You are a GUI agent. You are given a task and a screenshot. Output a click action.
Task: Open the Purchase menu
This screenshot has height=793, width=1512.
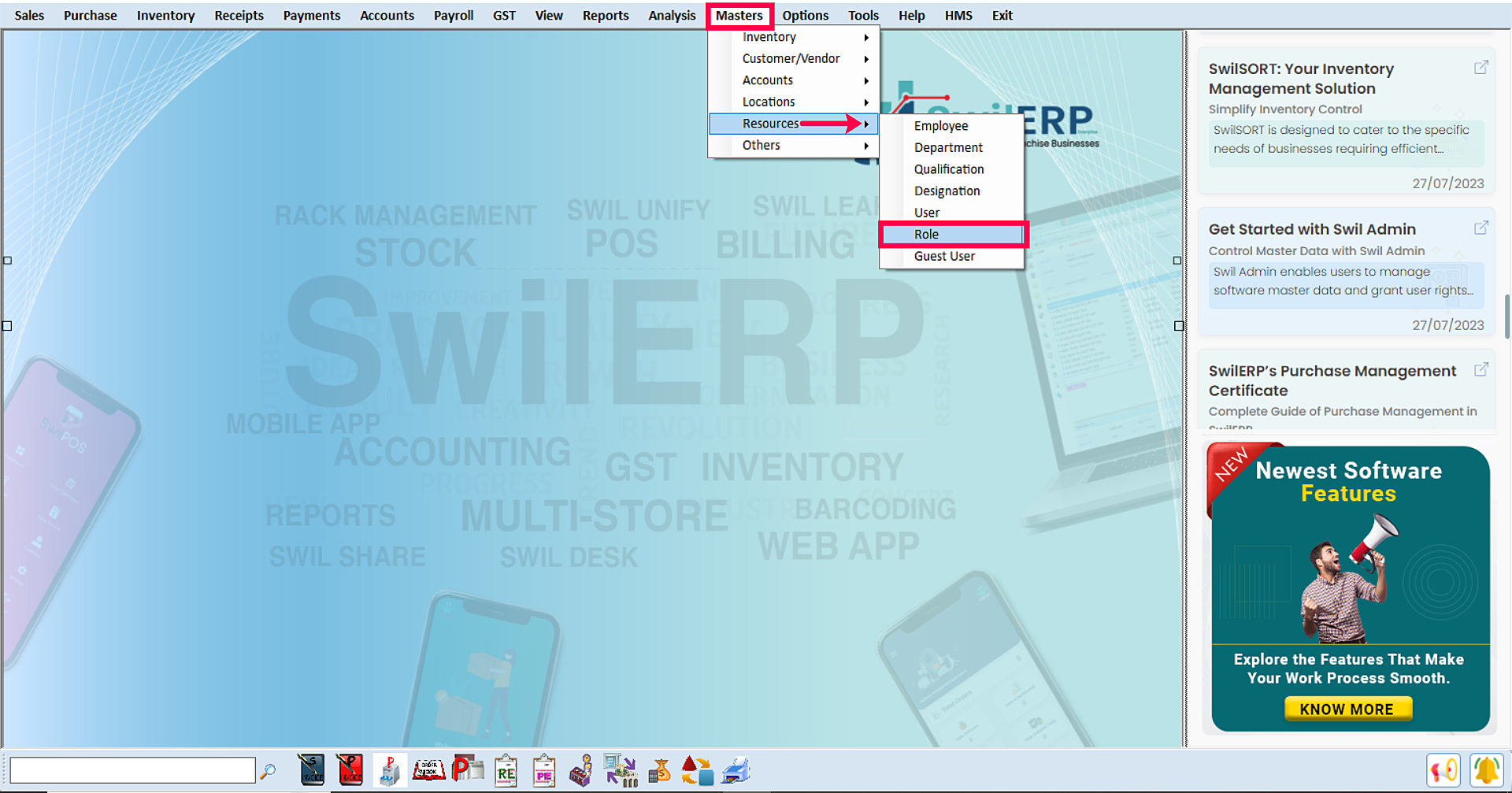91,15
